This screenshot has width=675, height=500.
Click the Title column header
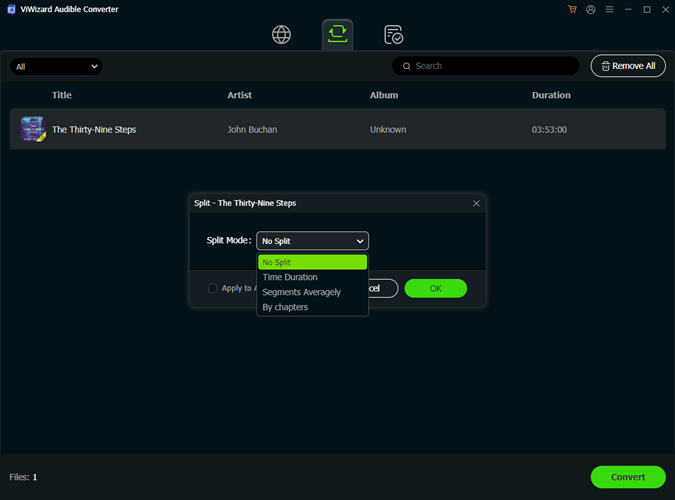point(62,95)
